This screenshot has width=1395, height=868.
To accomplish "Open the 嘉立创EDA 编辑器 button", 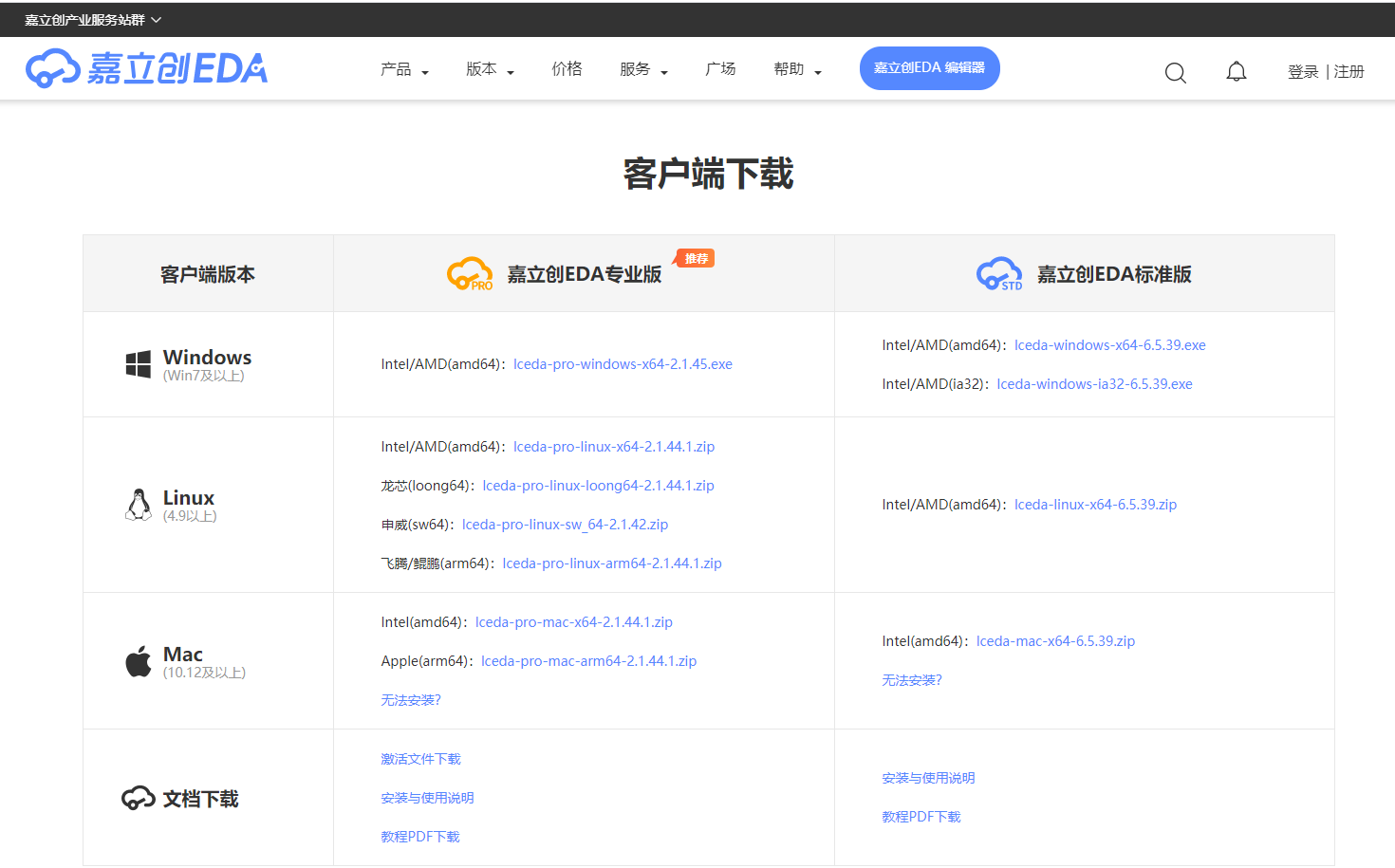I will pyautogui.click(x=930, y=68).
